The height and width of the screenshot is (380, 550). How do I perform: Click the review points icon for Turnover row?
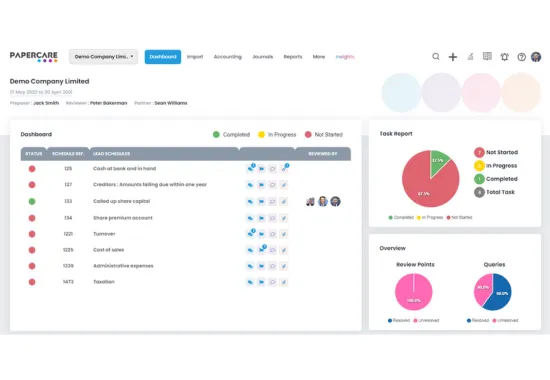click(250, 234)
